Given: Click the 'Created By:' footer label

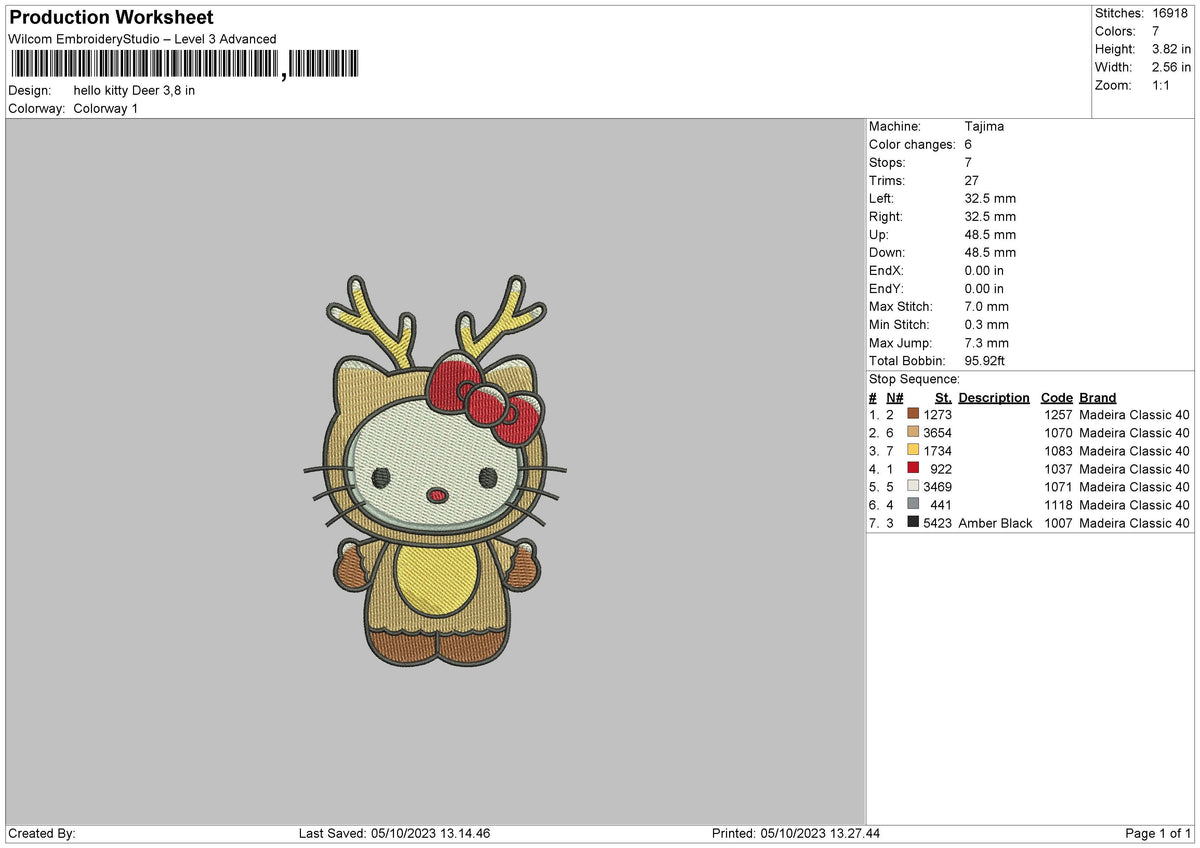Looking at the screenshot, I should 42,834.
